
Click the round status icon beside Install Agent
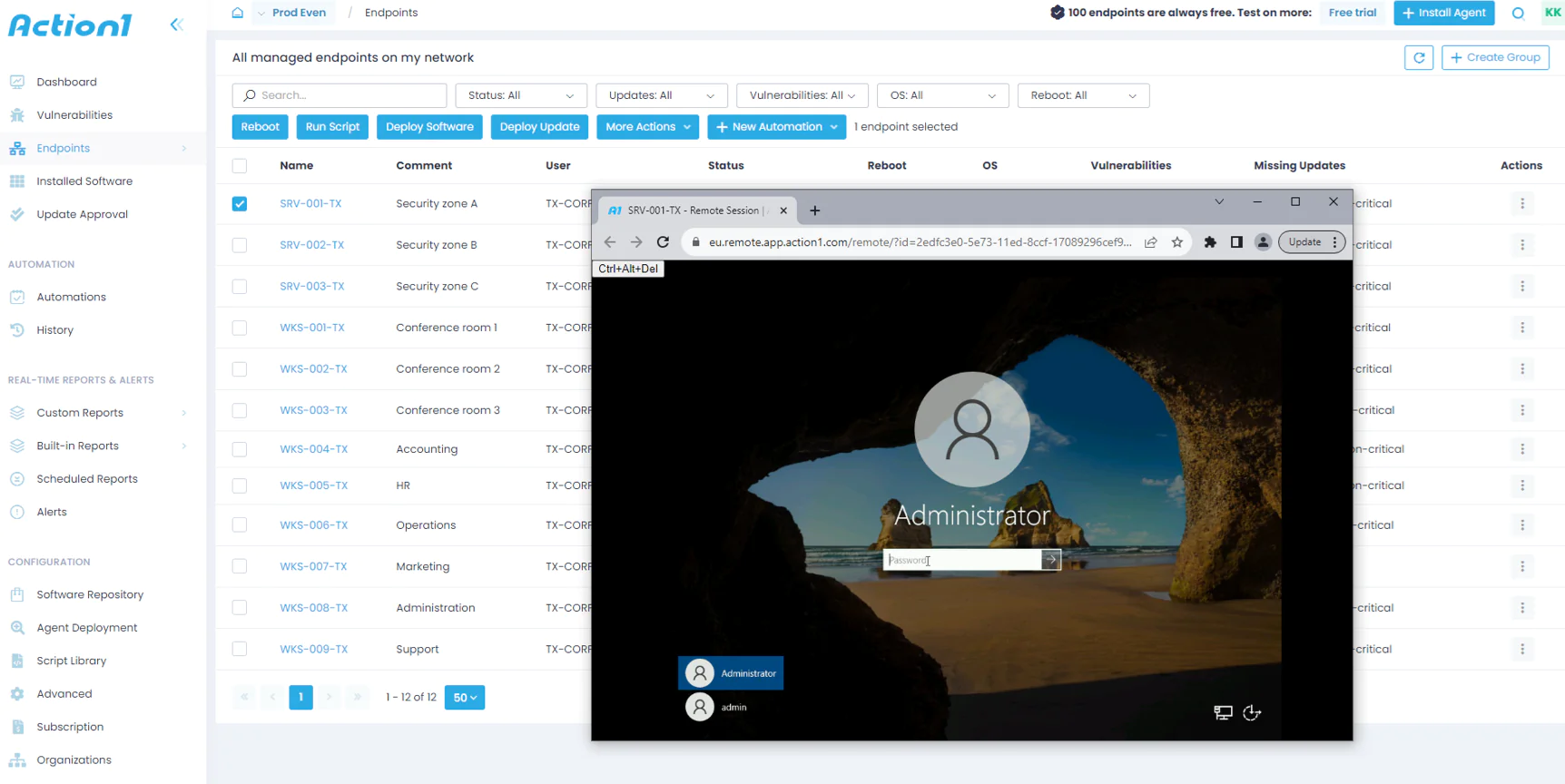1518,13
